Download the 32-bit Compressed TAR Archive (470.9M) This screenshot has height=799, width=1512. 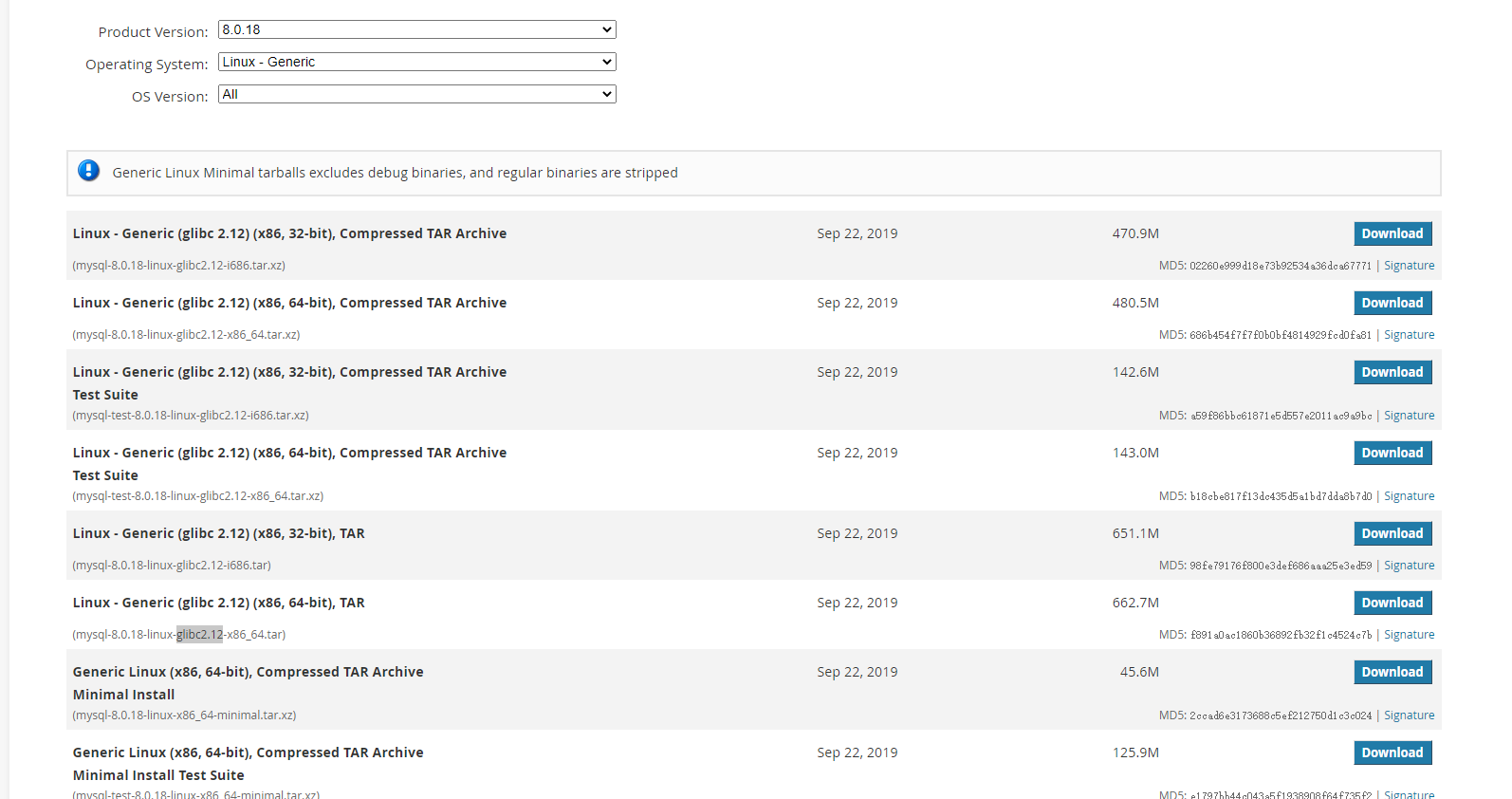[1392, 233]
